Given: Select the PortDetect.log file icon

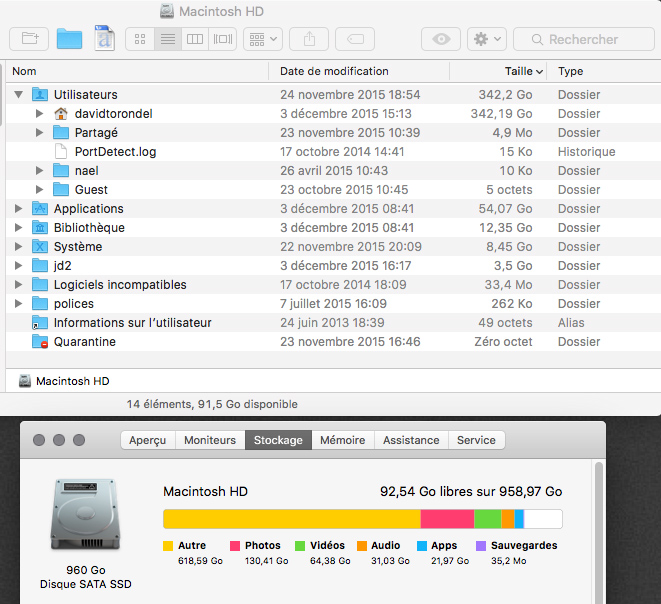Looking at the screenshot, I should click(x=61, y=151).
